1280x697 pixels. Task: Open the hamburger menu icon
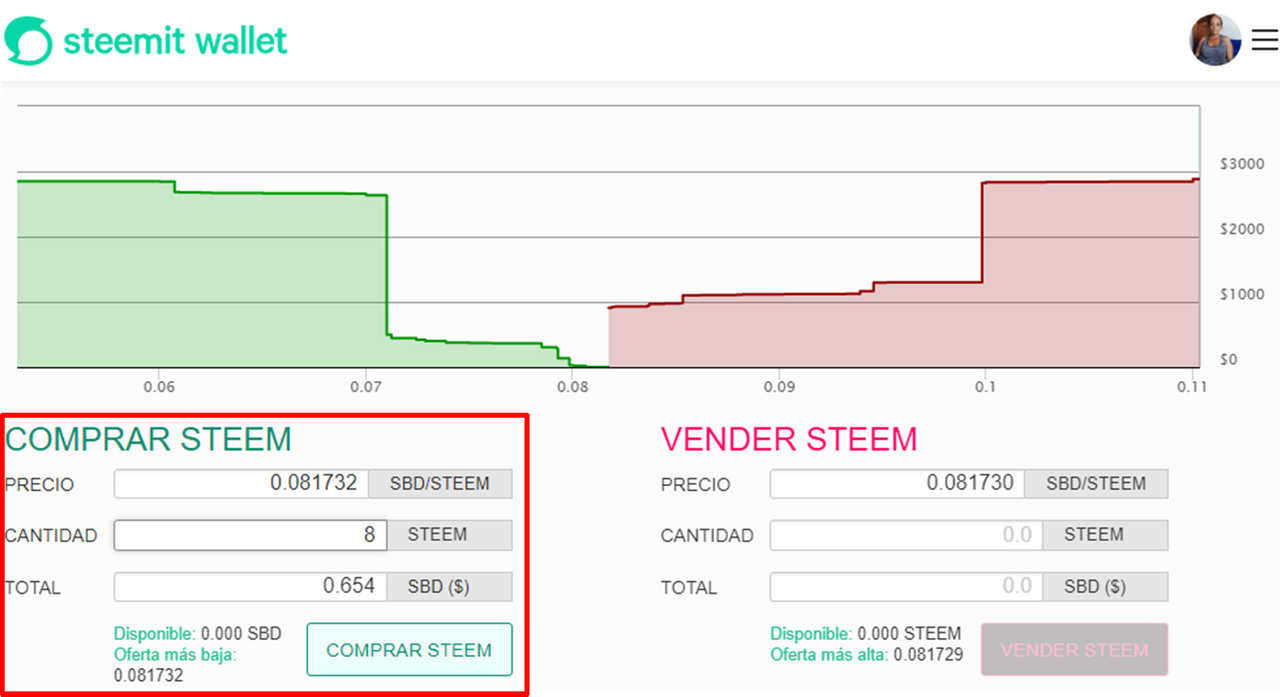(1264, 40)
